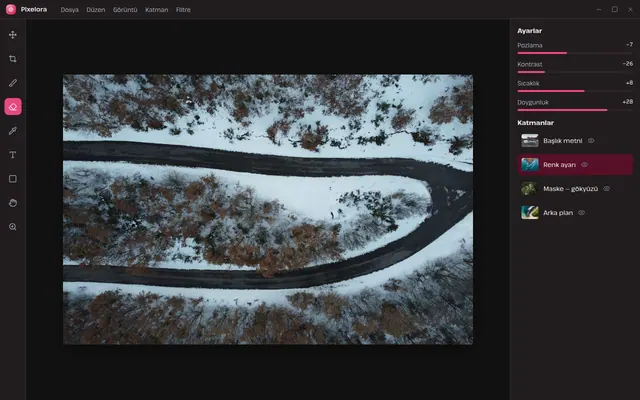Adjust the Kontrast slider
640x400 pixels.
click(x=575, y=72)
